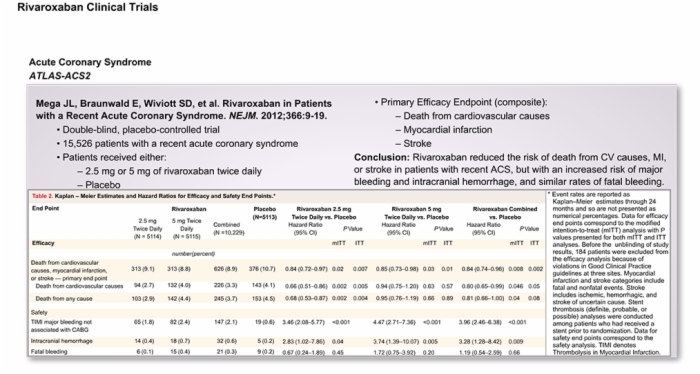The height and width of the screenshot is (374, 700).
Task: Click the Event rates footnote text
Action: tap(609, 273)
